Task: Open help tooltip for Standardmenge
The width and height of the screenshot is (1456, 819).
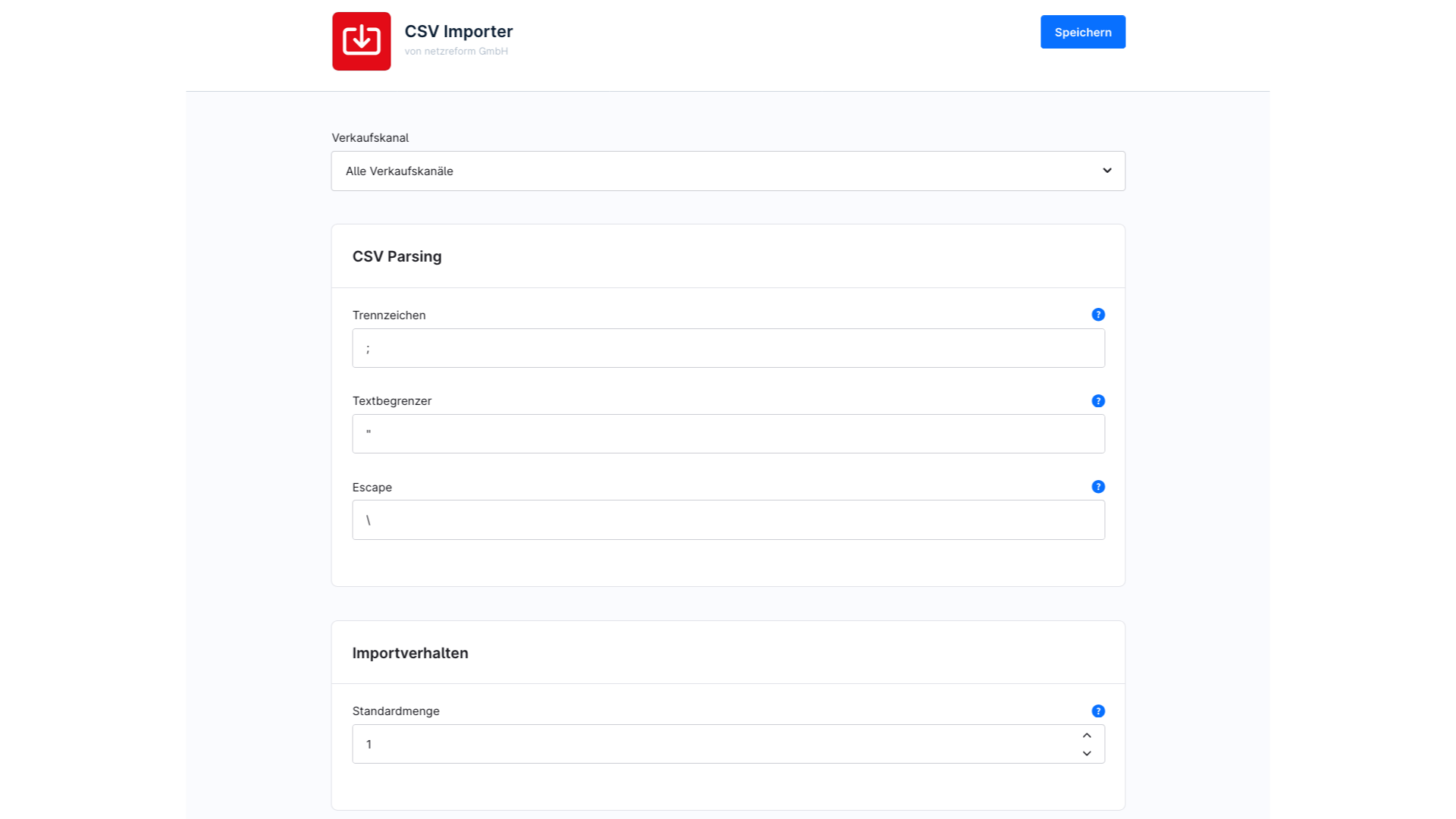Action: point(1097,711)
